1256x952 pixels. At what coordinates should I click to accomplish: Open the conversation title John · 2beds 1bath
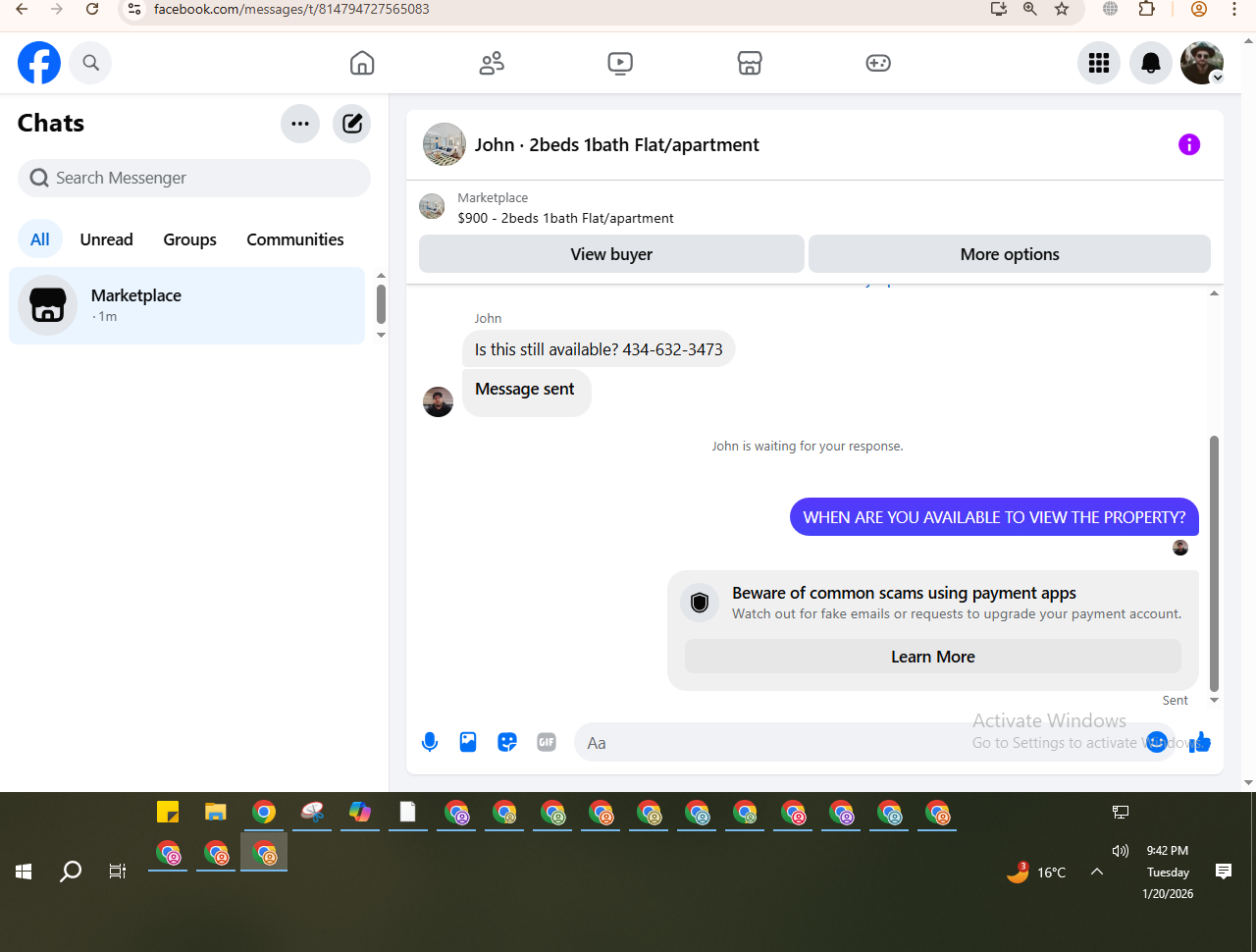coord(617,145)
